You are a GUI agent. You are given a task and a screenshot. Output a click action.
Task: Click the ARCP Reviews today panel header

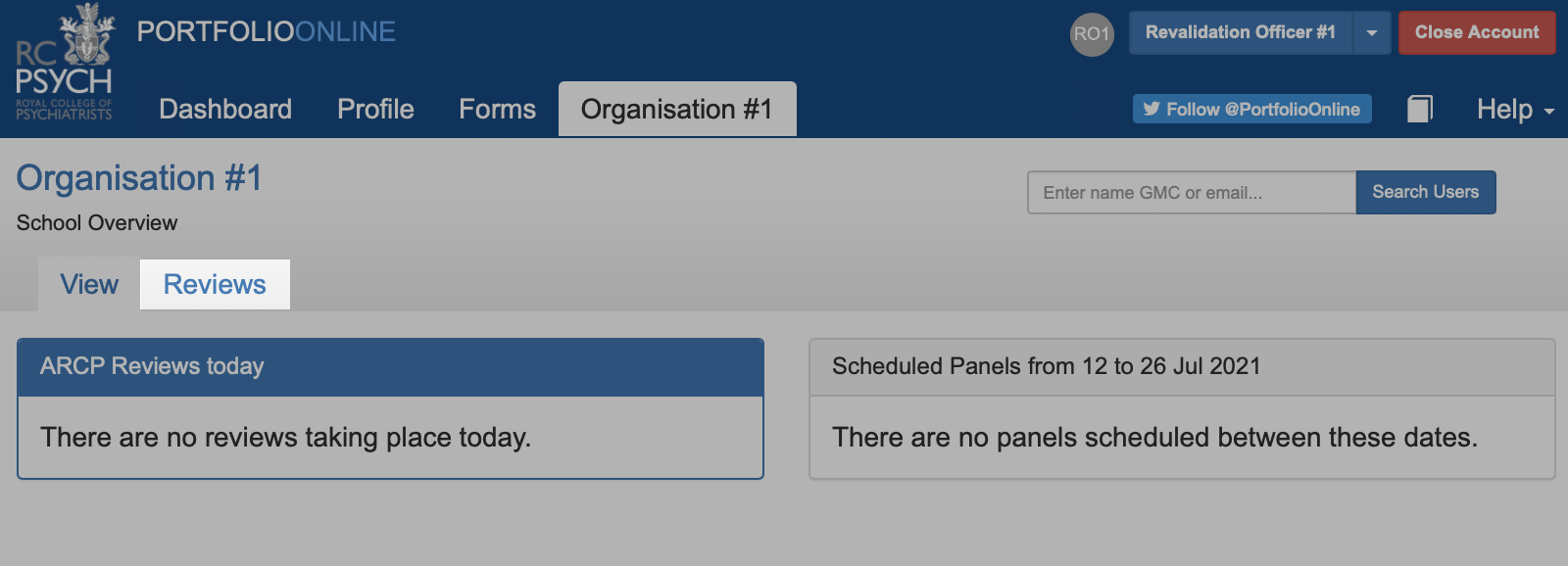(x=390, y=367)
